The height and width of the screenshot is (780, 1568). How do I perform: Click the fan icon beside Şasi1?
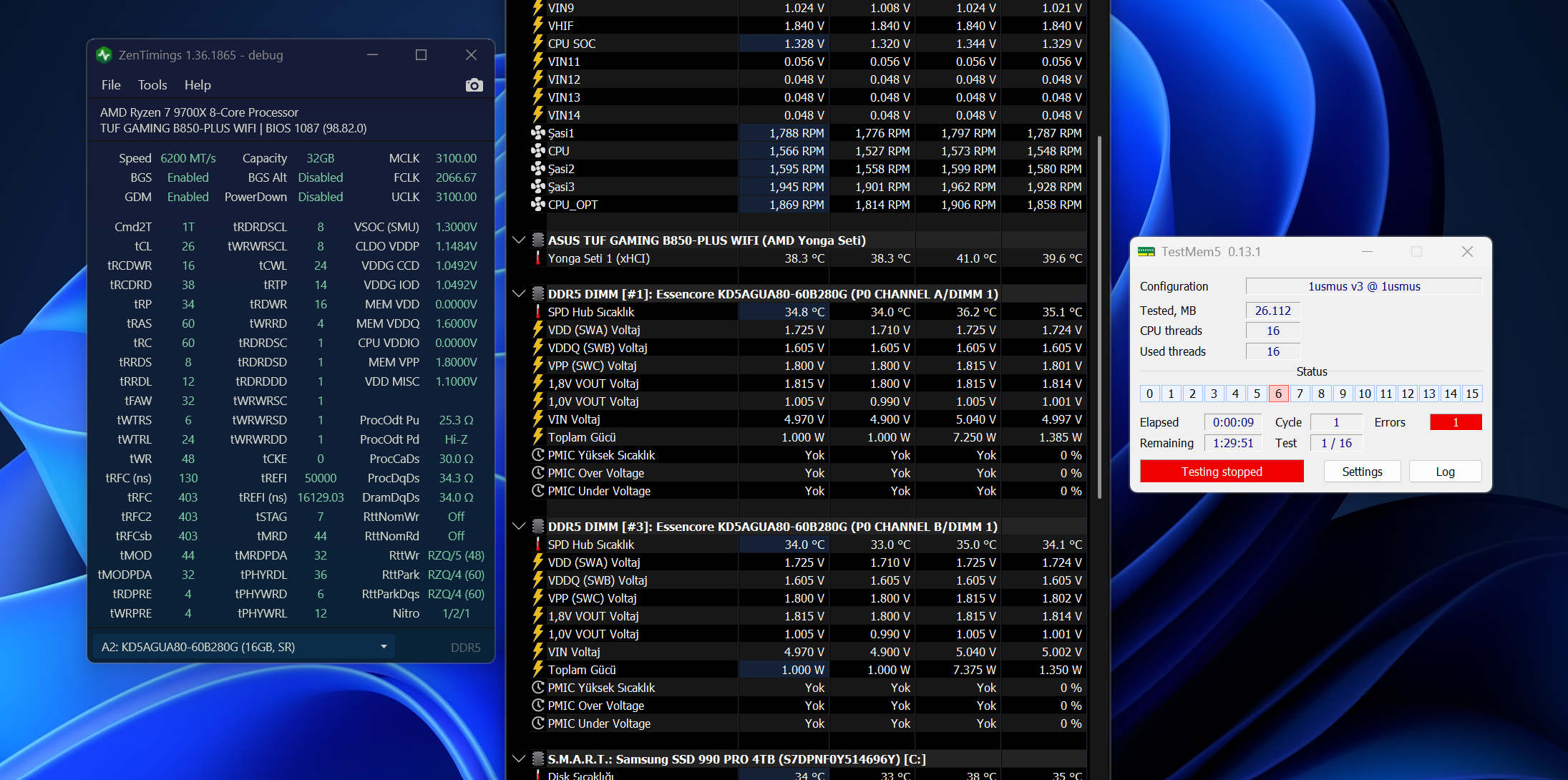[538, 132]
